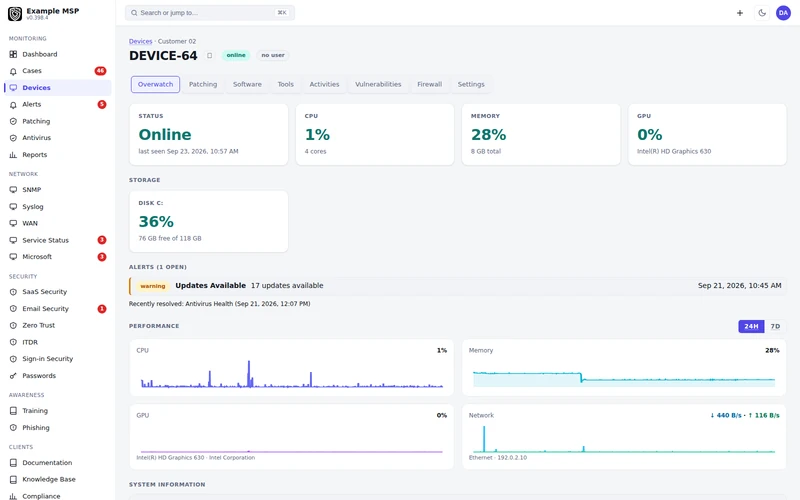
Task: Open the Software tab
Action: 247,85
